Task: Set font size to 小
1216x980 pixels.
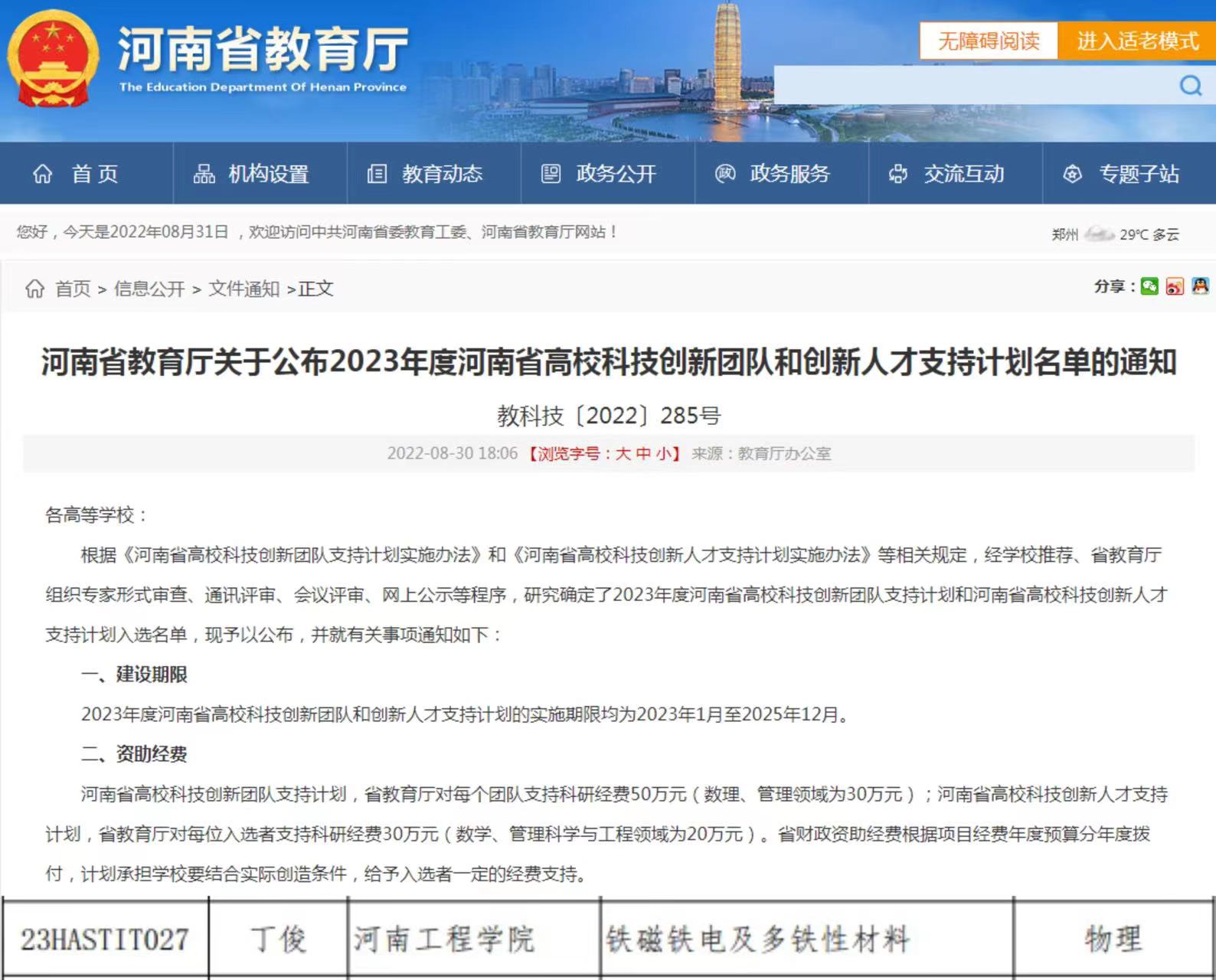Action: click(663, 453)
